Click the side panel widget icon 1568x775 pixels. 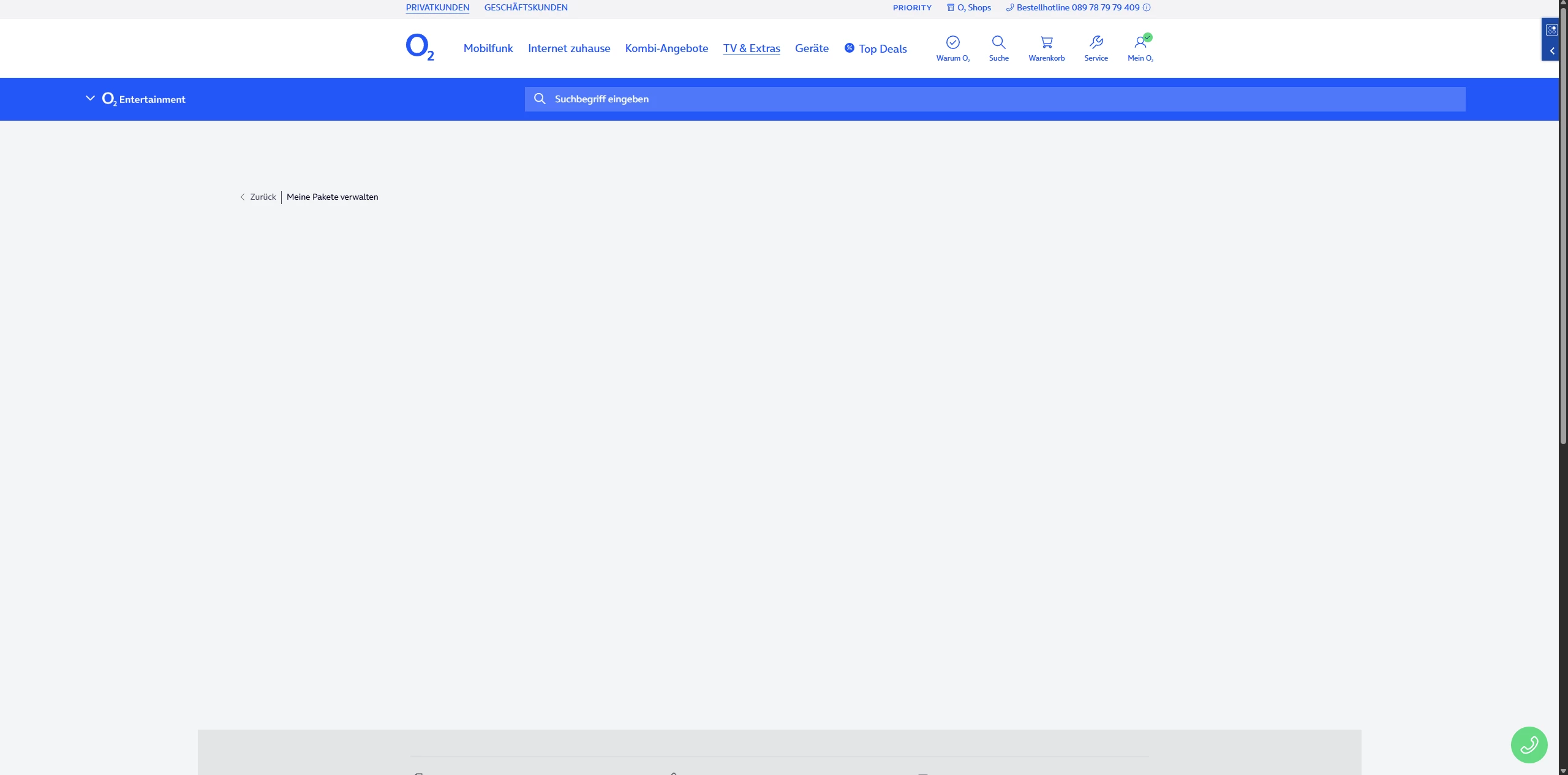[x=1551, y=30]
